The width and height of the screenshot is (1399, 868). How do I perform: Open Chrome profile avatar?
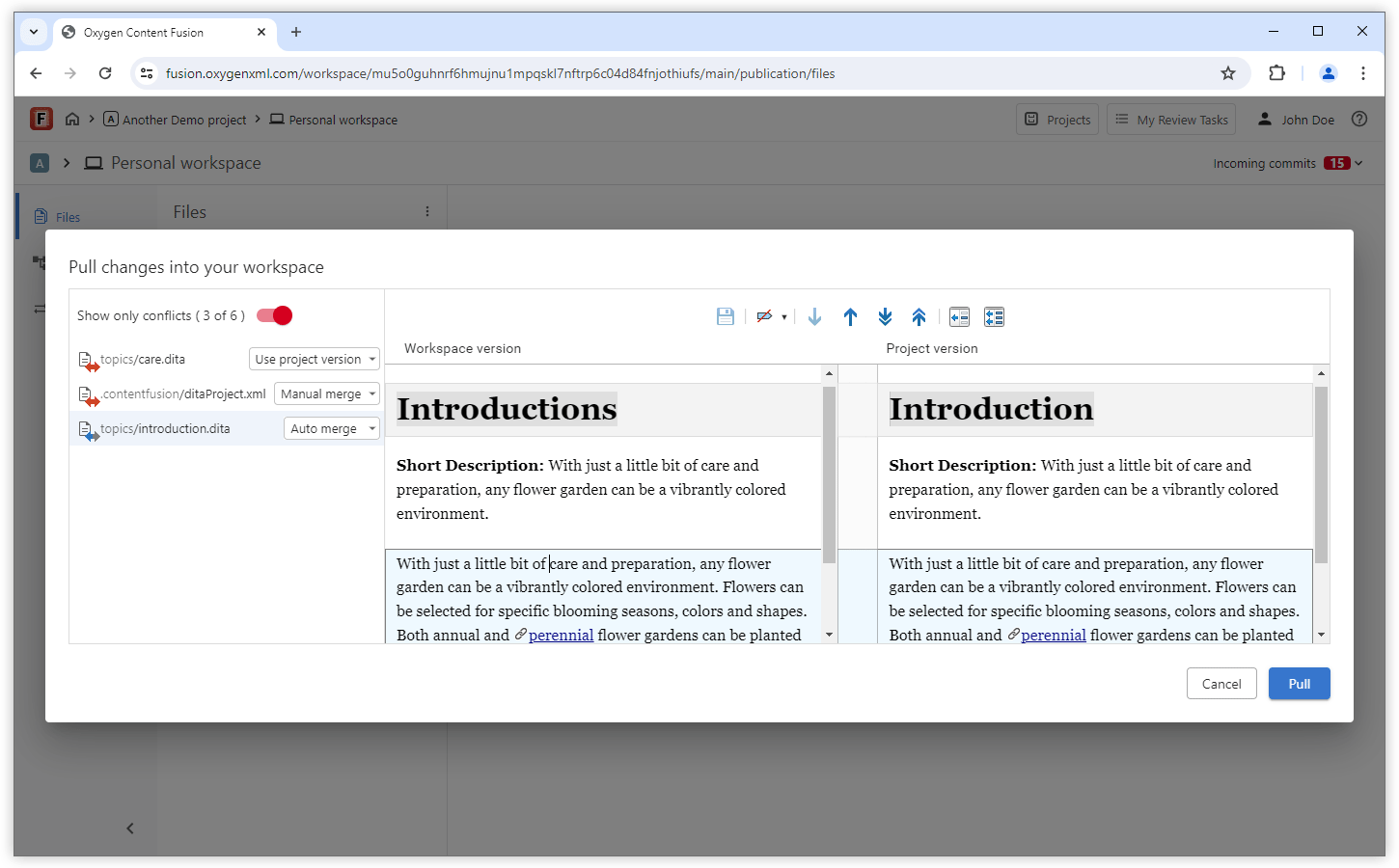tap(1329, 73)
